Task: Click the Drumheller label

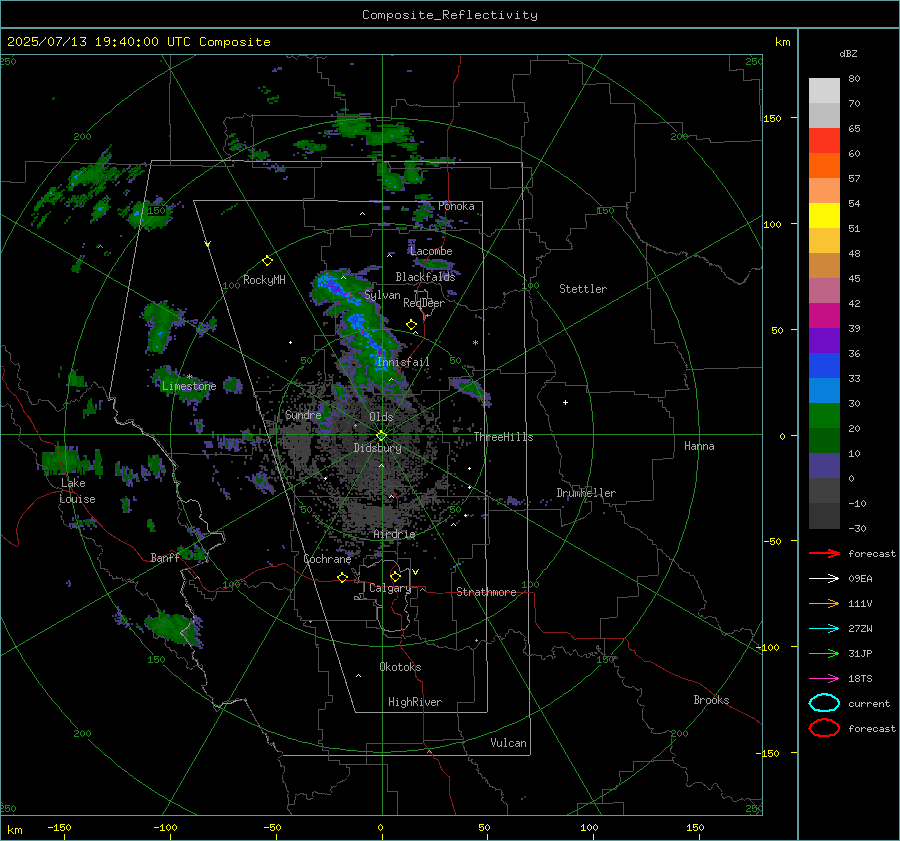Action: [x=586, y=493]
